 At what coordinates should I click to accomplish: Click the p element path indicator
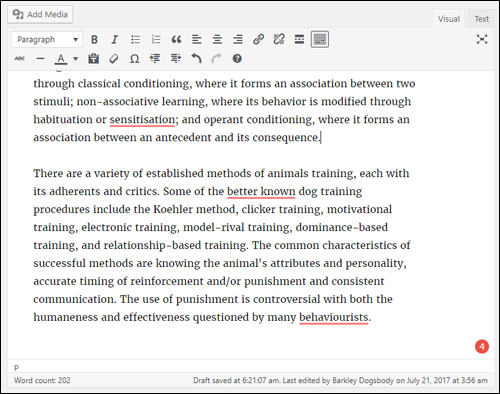16,367
